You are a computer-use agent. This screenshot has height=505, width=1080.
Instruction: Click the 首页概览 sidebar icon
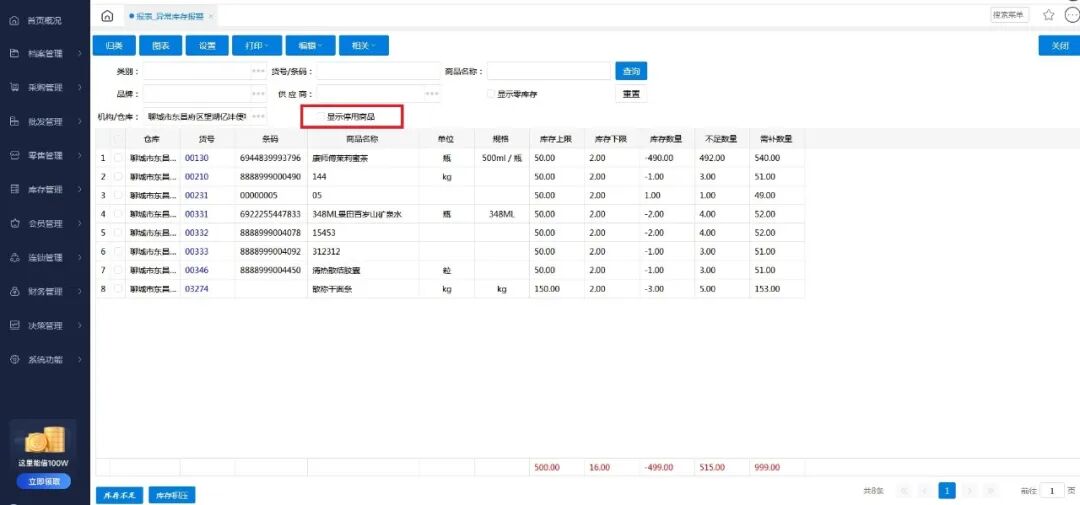point(14,20)
